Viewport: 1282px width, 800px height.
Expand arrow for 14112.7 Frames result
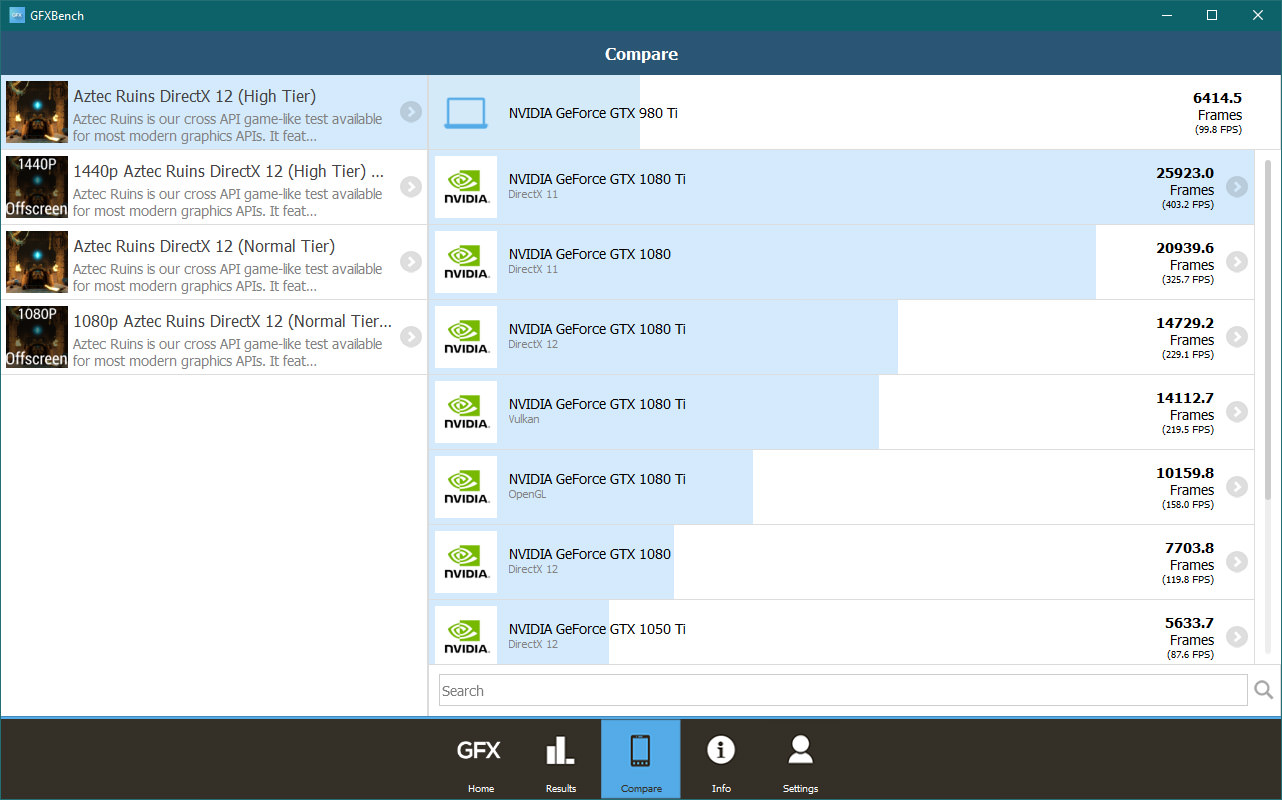click(x=1237, y=412)
